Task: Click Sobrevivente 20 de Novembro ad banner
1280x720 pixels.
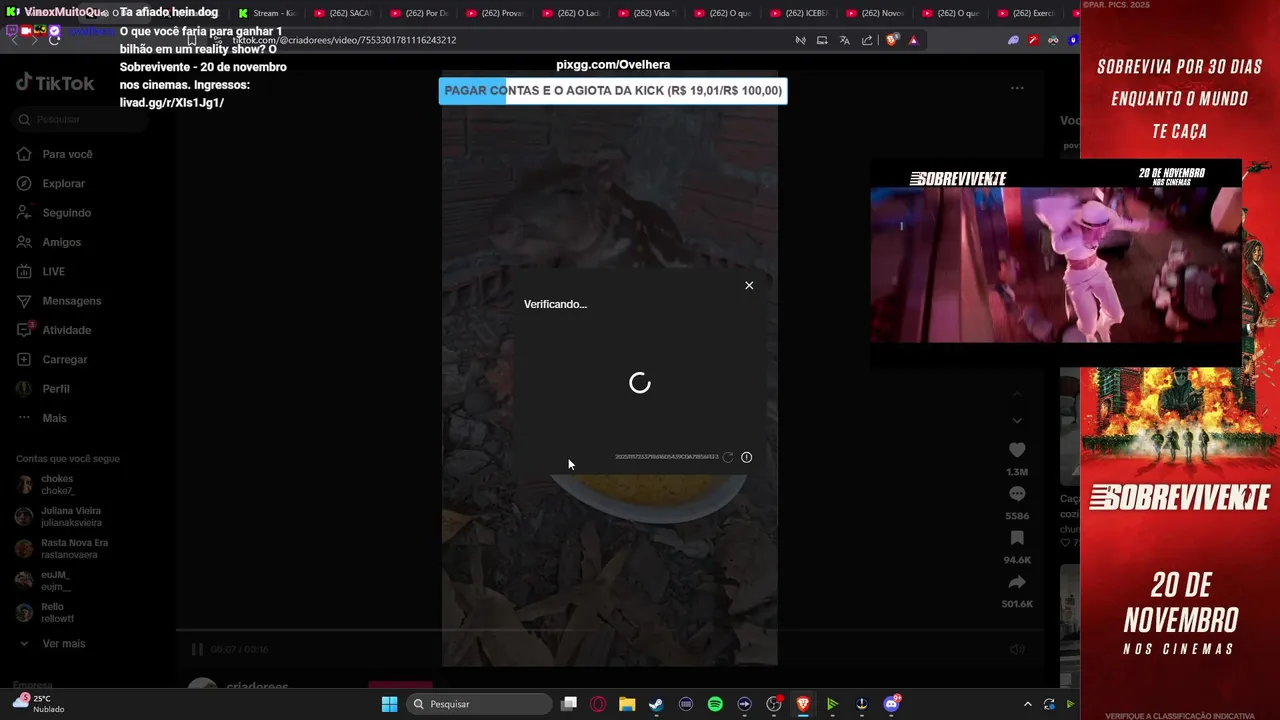Action: 1180,360
